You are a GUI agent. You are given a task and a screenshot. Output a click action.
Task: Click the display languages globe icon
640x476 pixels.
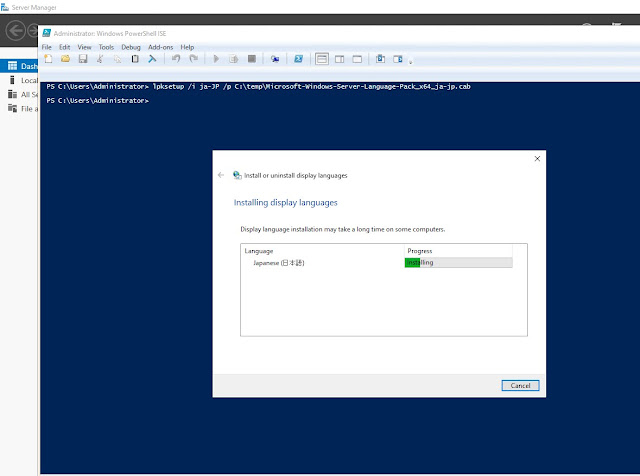pos(237,175)
